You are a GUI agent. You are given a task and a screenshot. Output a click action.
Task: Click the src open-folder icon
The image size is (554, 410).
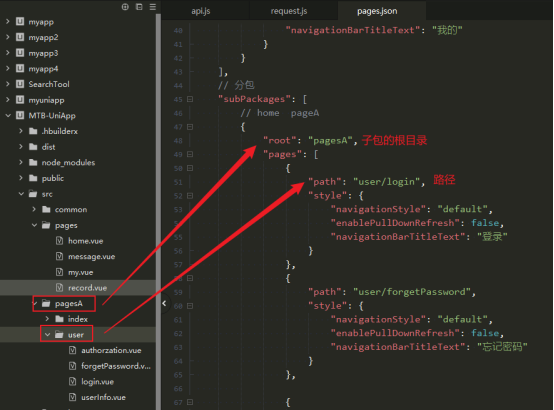(x=33, y=194)
